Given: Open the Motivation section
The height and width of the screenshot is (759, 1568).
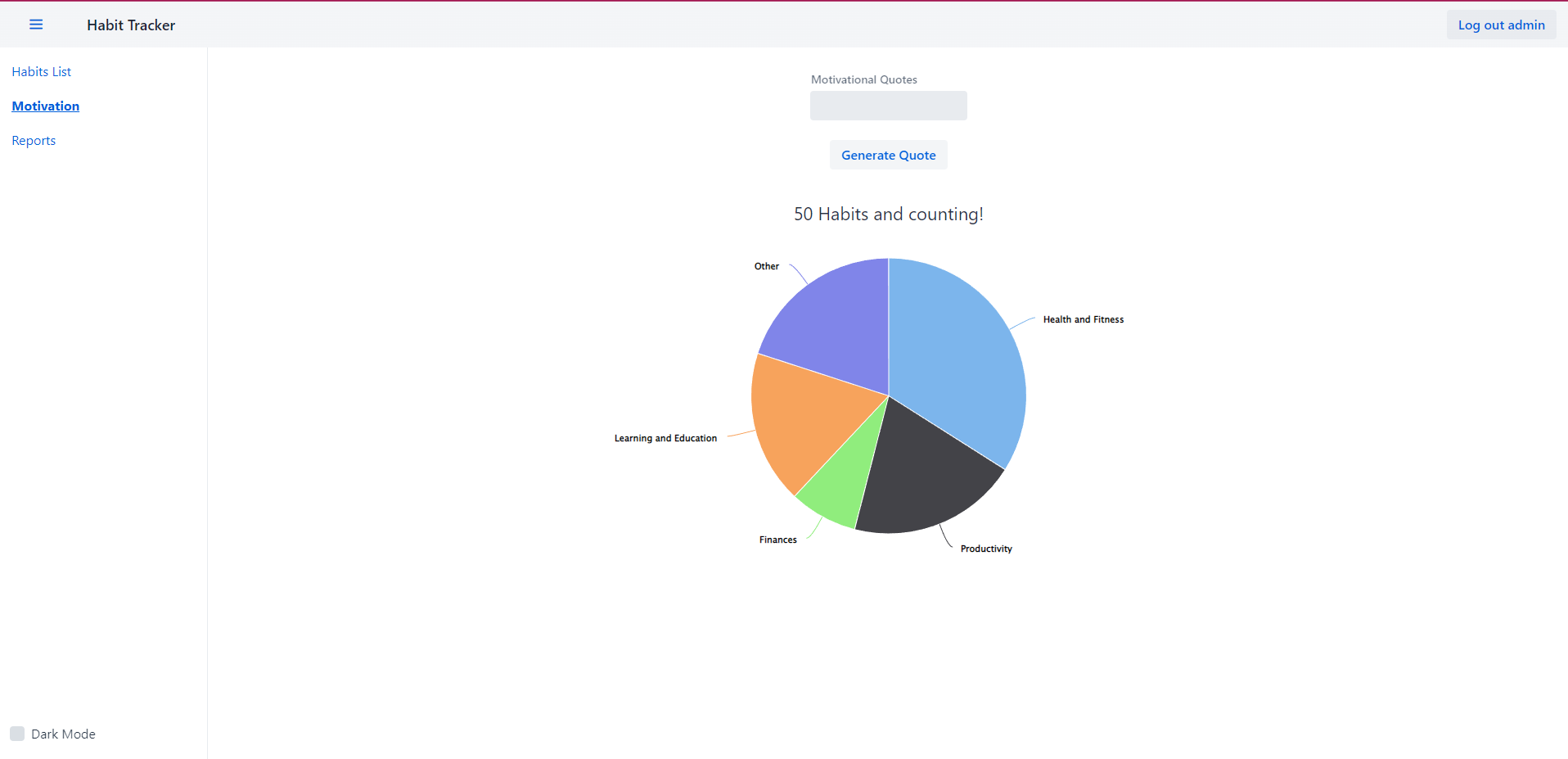Looking at the screenshot, I should (x=45, y=106).
